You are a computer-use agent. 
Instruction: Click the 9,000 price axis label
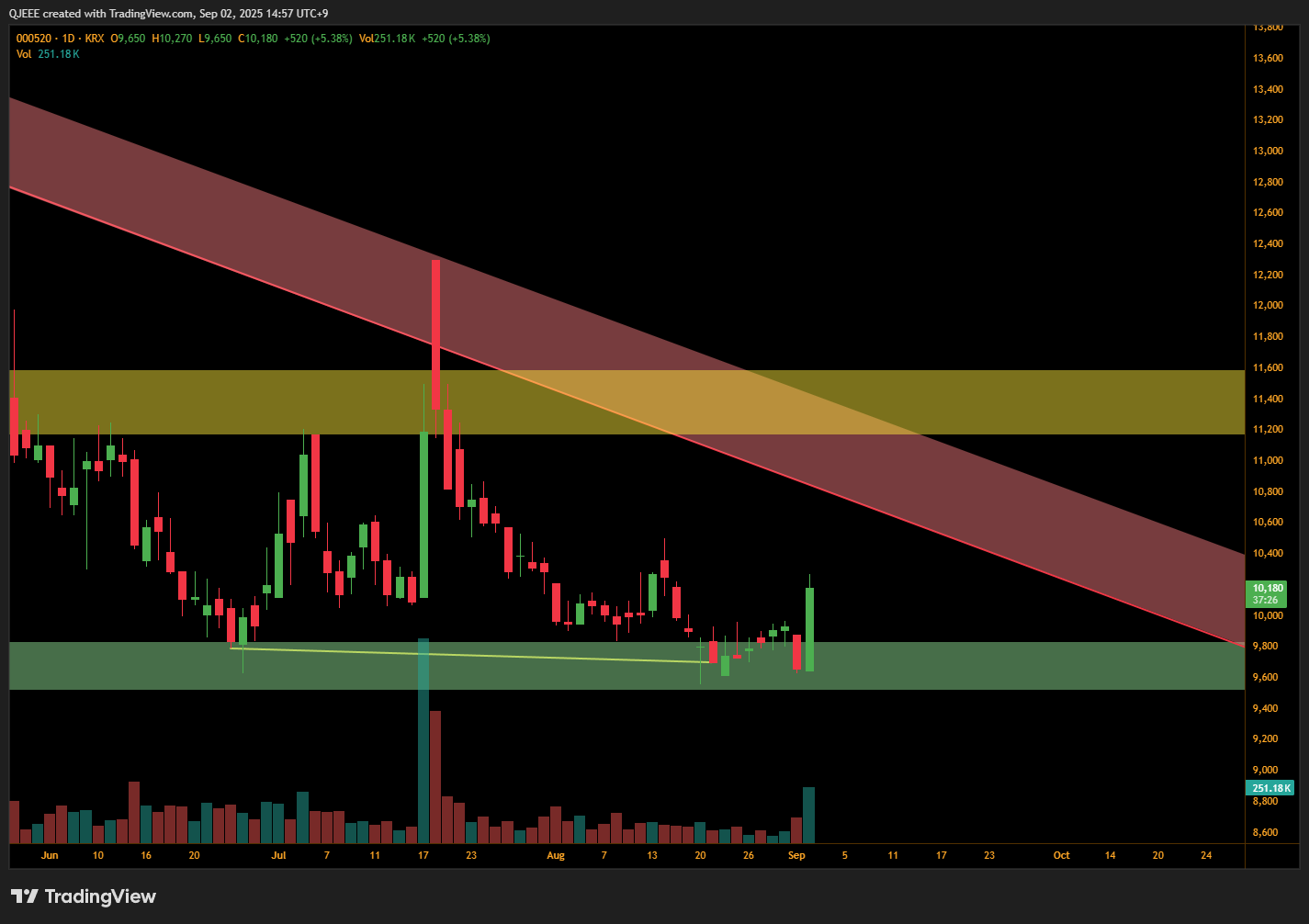[x=1265, y=770]
